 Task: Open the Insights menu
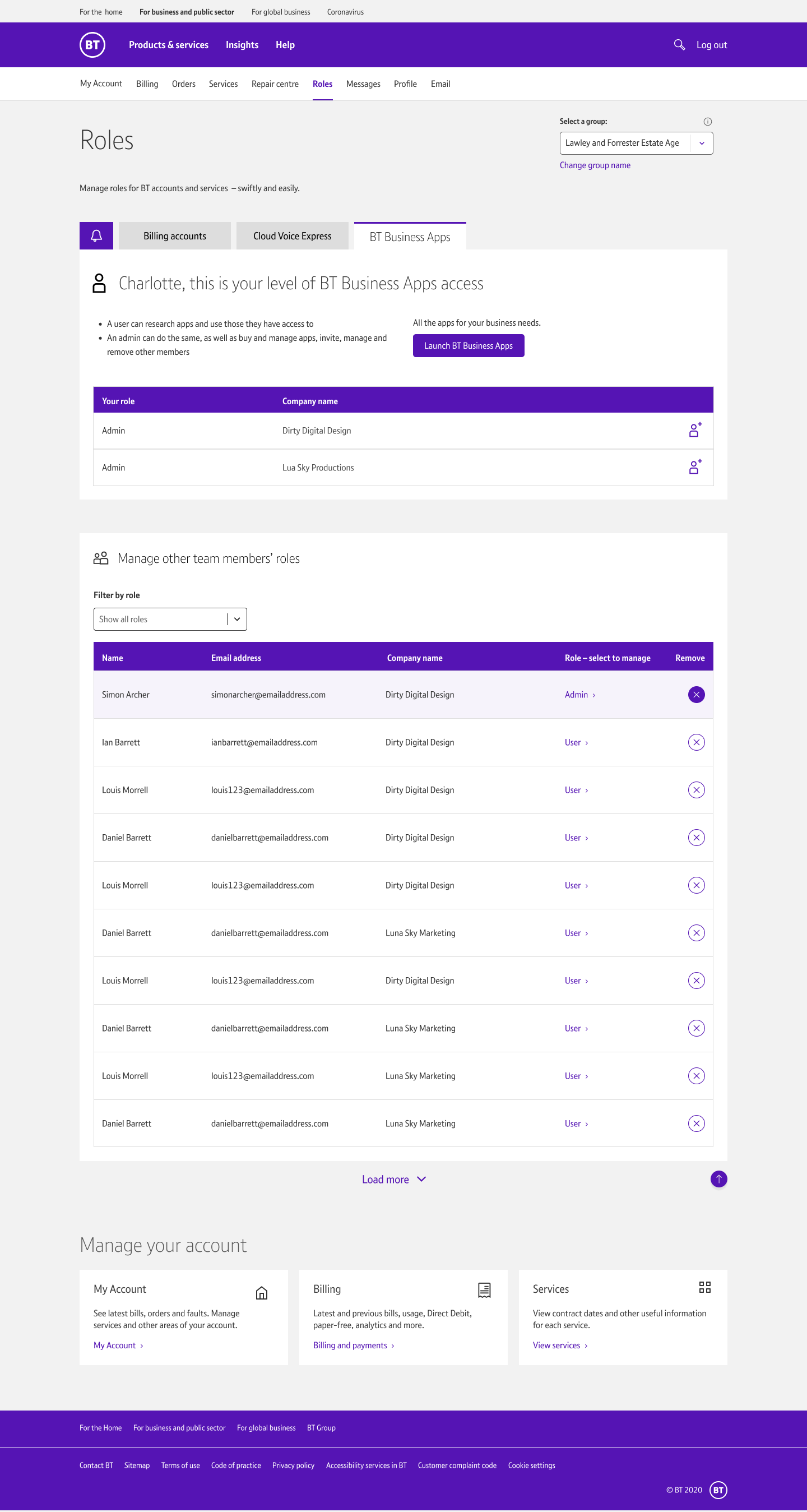242,45
